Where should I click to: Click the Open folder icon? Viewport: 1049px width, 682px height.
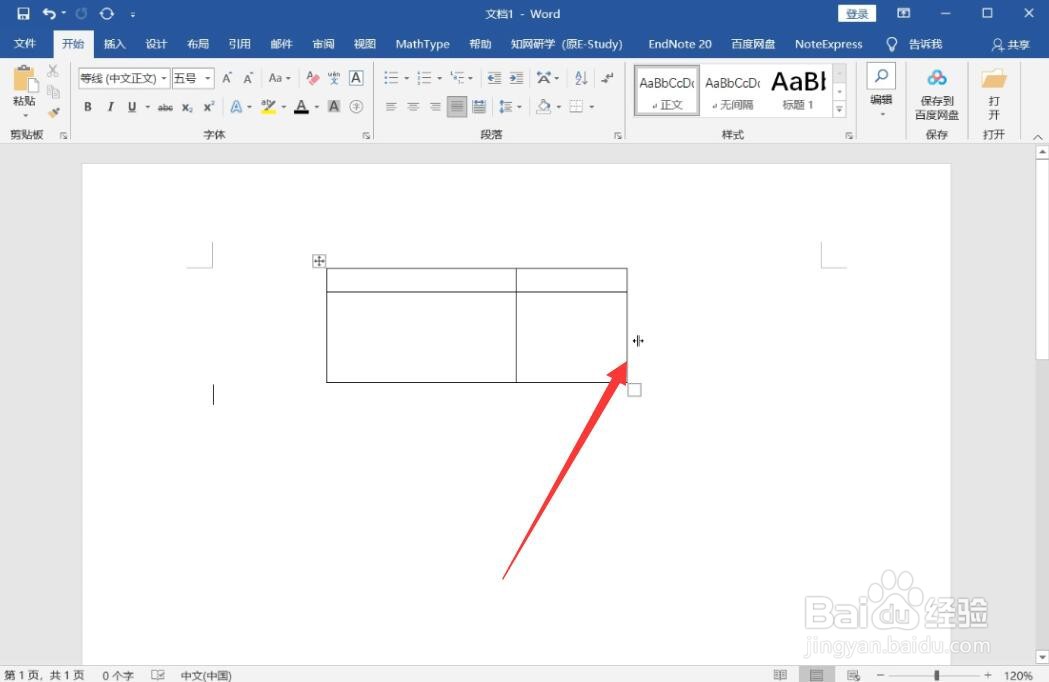[993, 79]
